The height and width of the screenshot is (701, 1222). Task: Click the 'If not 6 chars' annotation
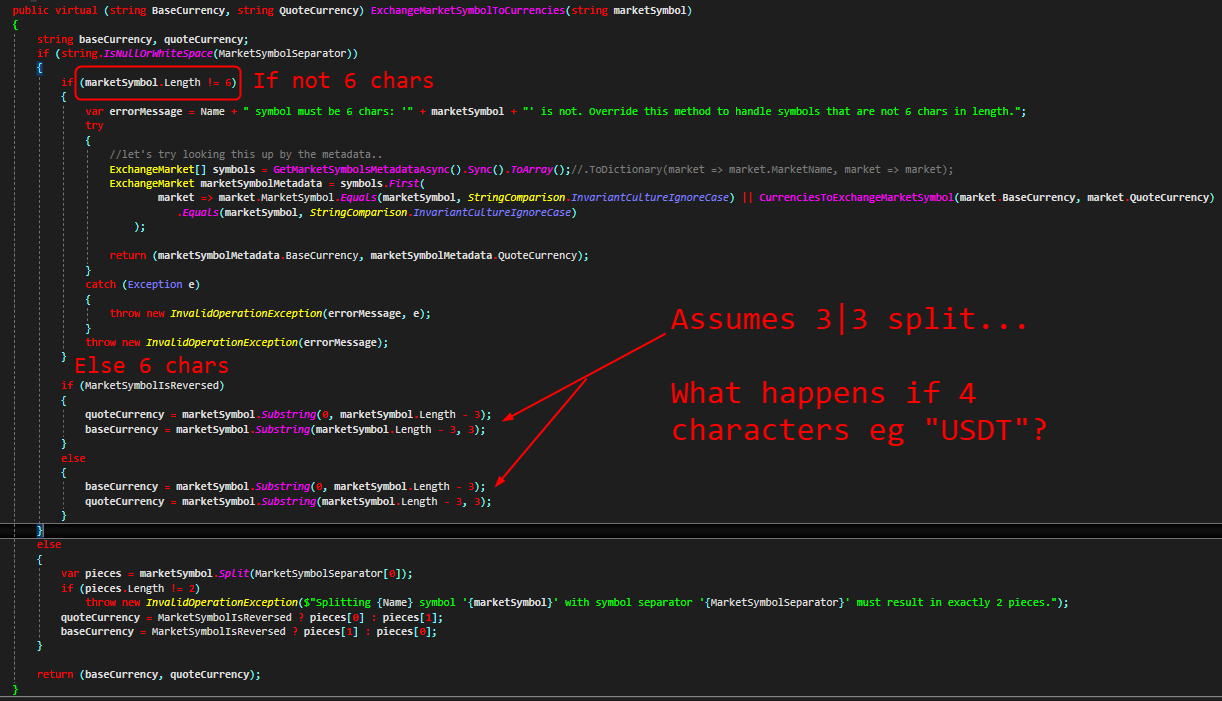pos(345,80)
